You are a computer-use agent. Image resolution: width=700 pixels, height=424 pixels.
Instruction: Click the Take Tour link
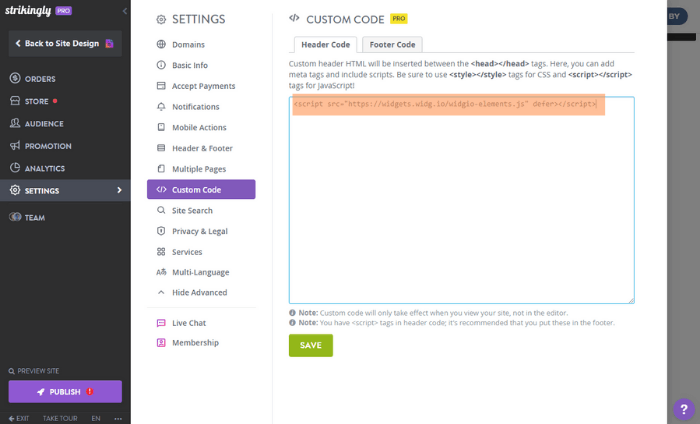(60, 419)
